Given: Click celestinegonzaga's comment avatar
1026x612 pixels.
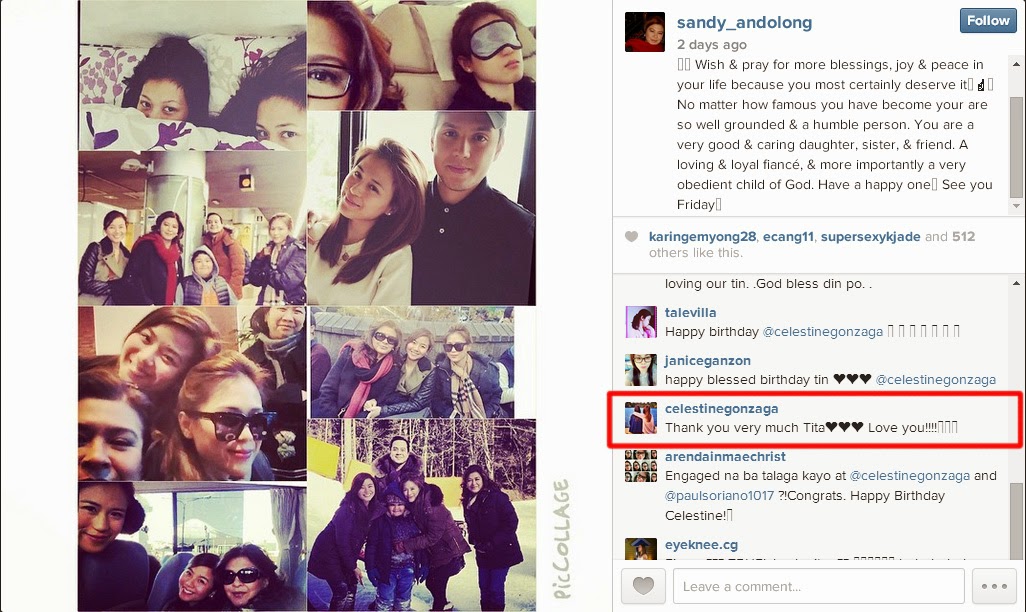Looking at the screenshot, I should [641, 418].
